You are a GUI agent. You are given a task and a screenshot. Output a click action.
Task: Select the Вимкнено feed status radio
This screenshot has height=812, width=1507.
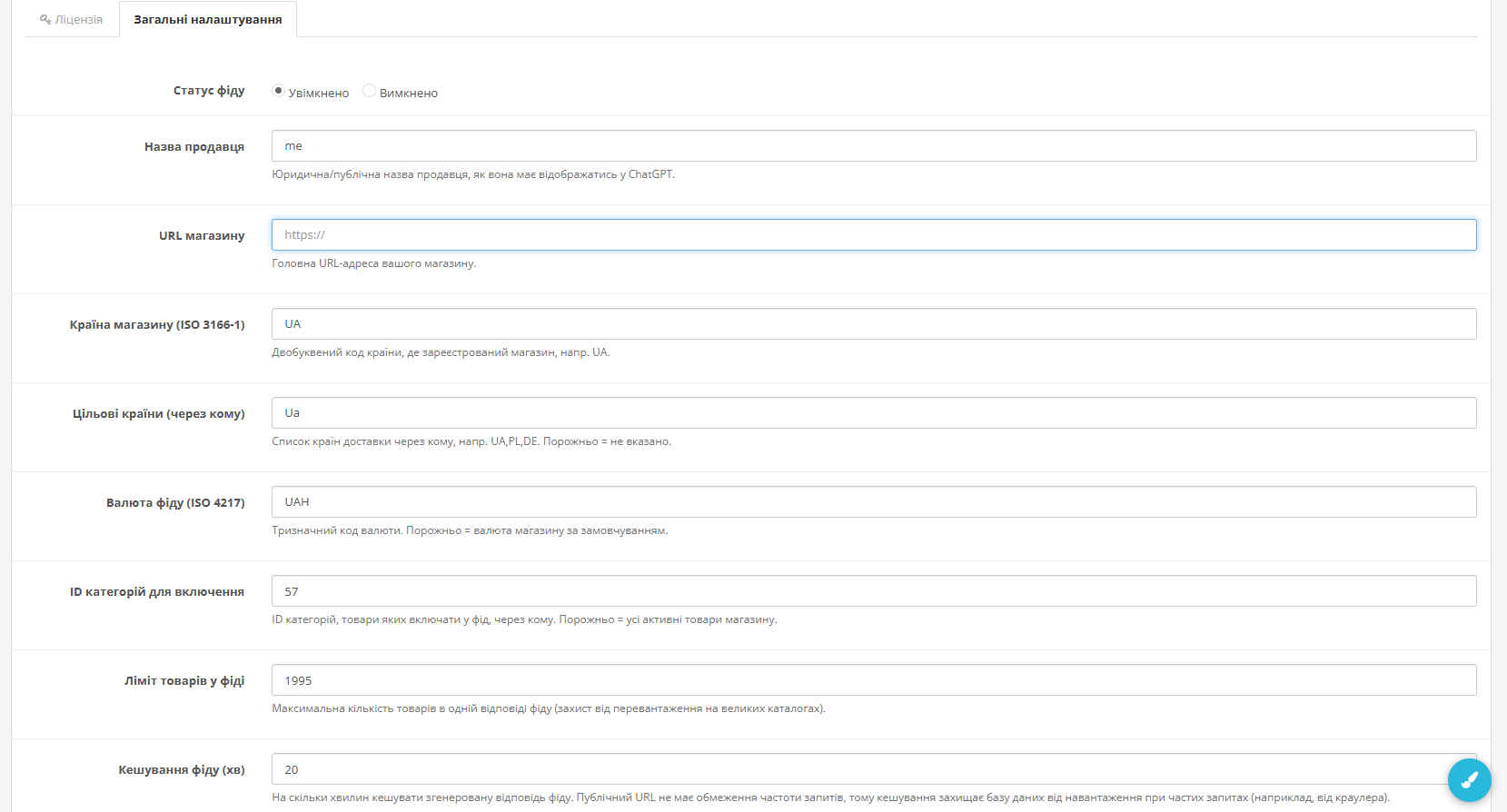(x=369, y=91)
